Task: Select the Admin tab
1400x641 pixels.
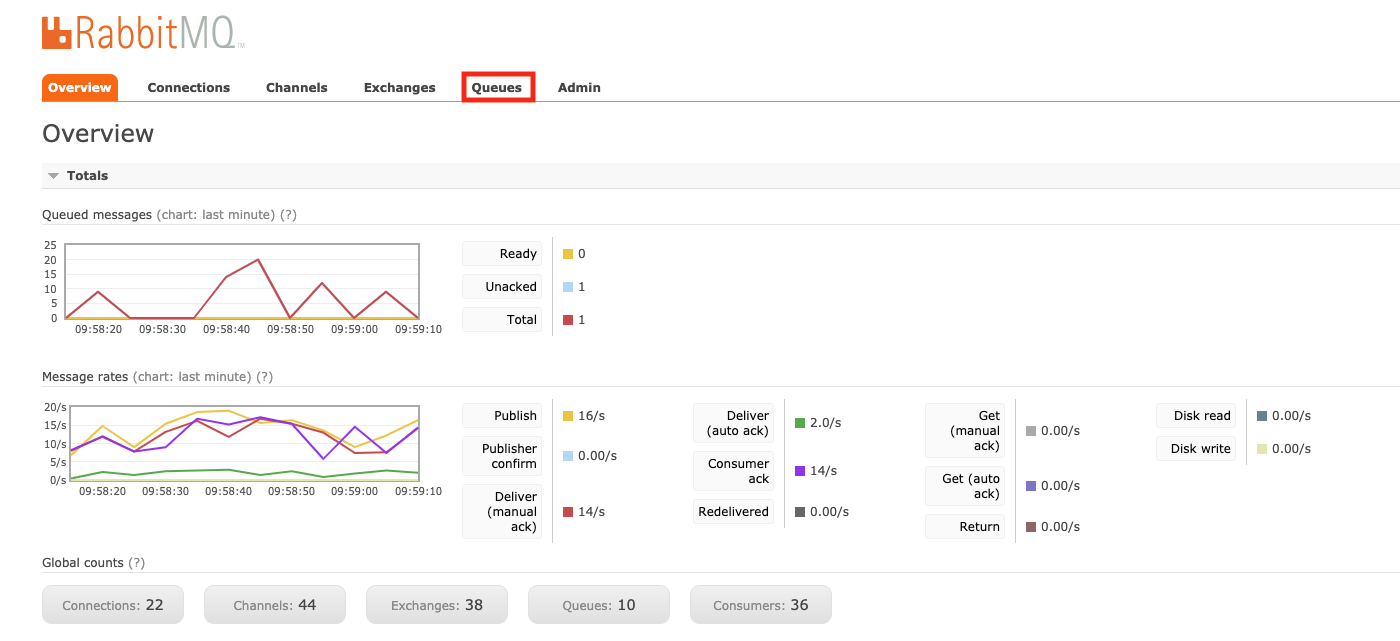Action: pyautogui.click(x=579, y=87)
